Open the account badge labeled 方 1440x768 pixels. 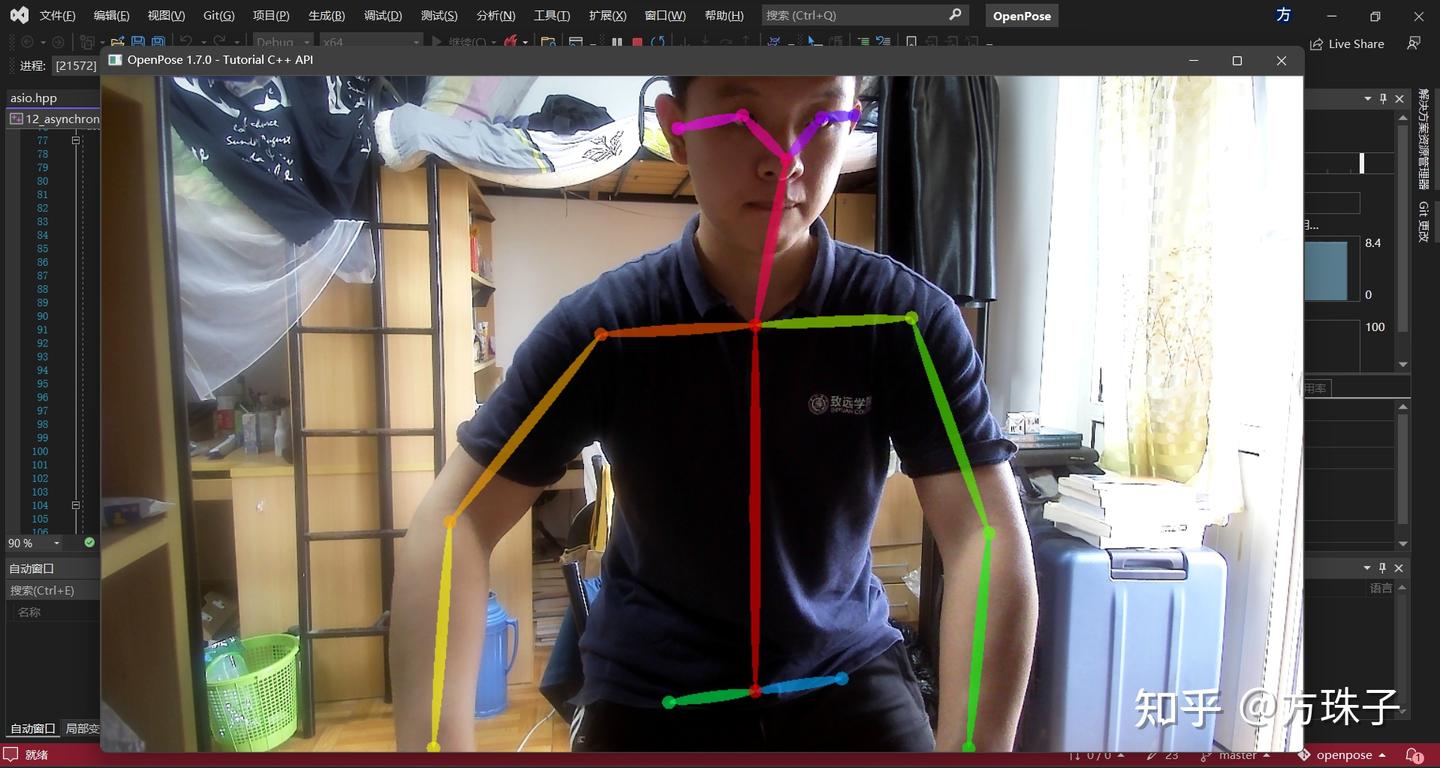pyautogui.click(x=1284, y=15)
